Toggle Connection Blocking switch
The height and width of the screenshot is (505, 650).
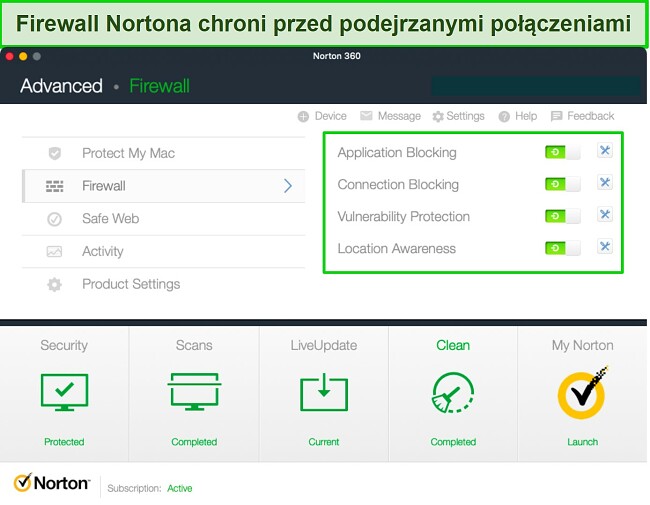(563, 184)
